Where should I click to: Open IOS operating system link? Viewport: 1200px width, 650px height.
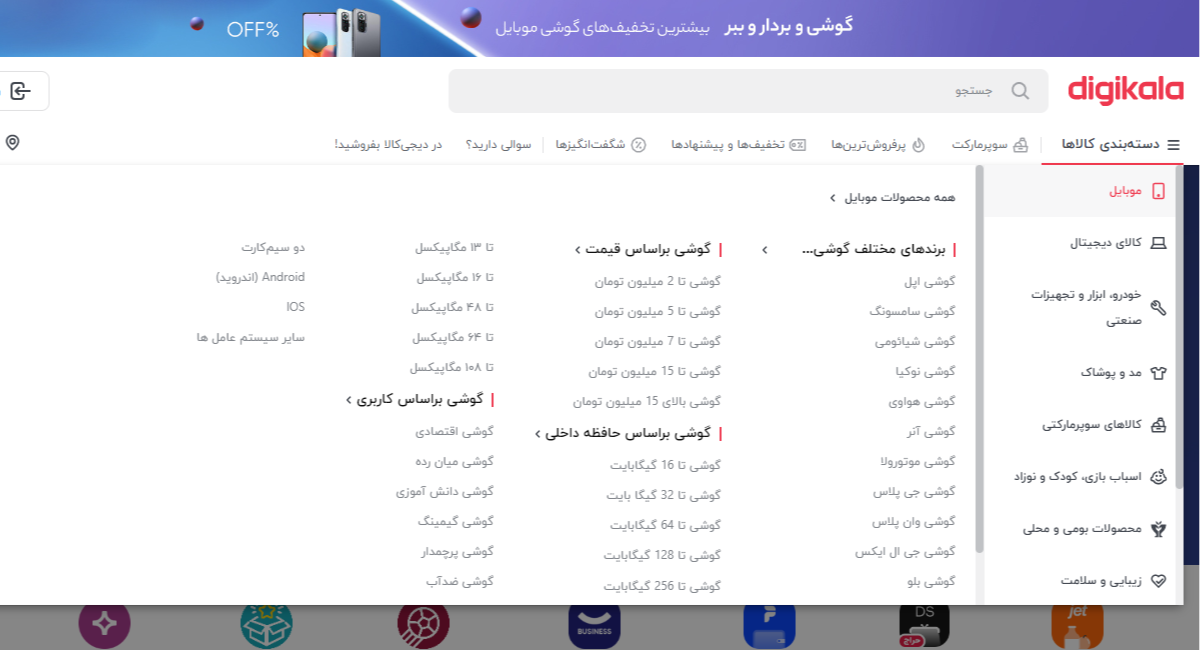click(x=295, y=307)
